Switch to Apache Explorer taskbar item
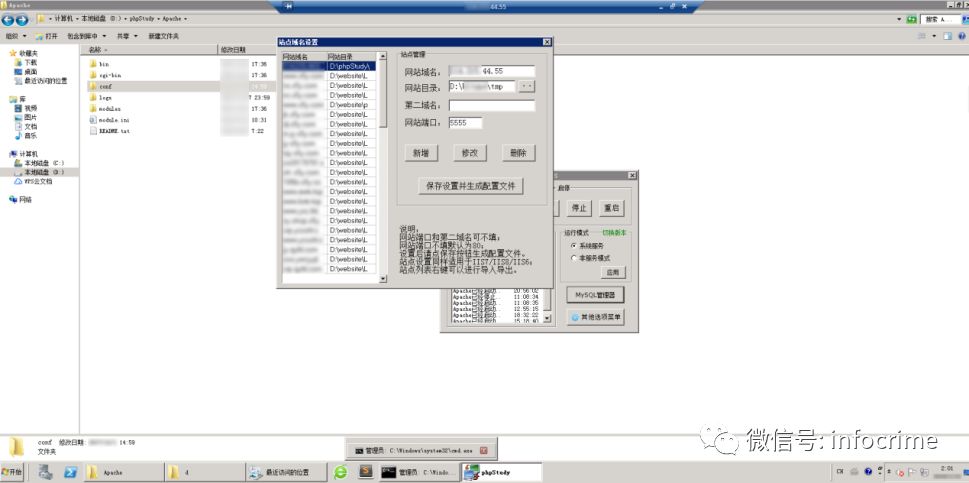The height and width of the screenshot is (483, 969). coord(124,472)
